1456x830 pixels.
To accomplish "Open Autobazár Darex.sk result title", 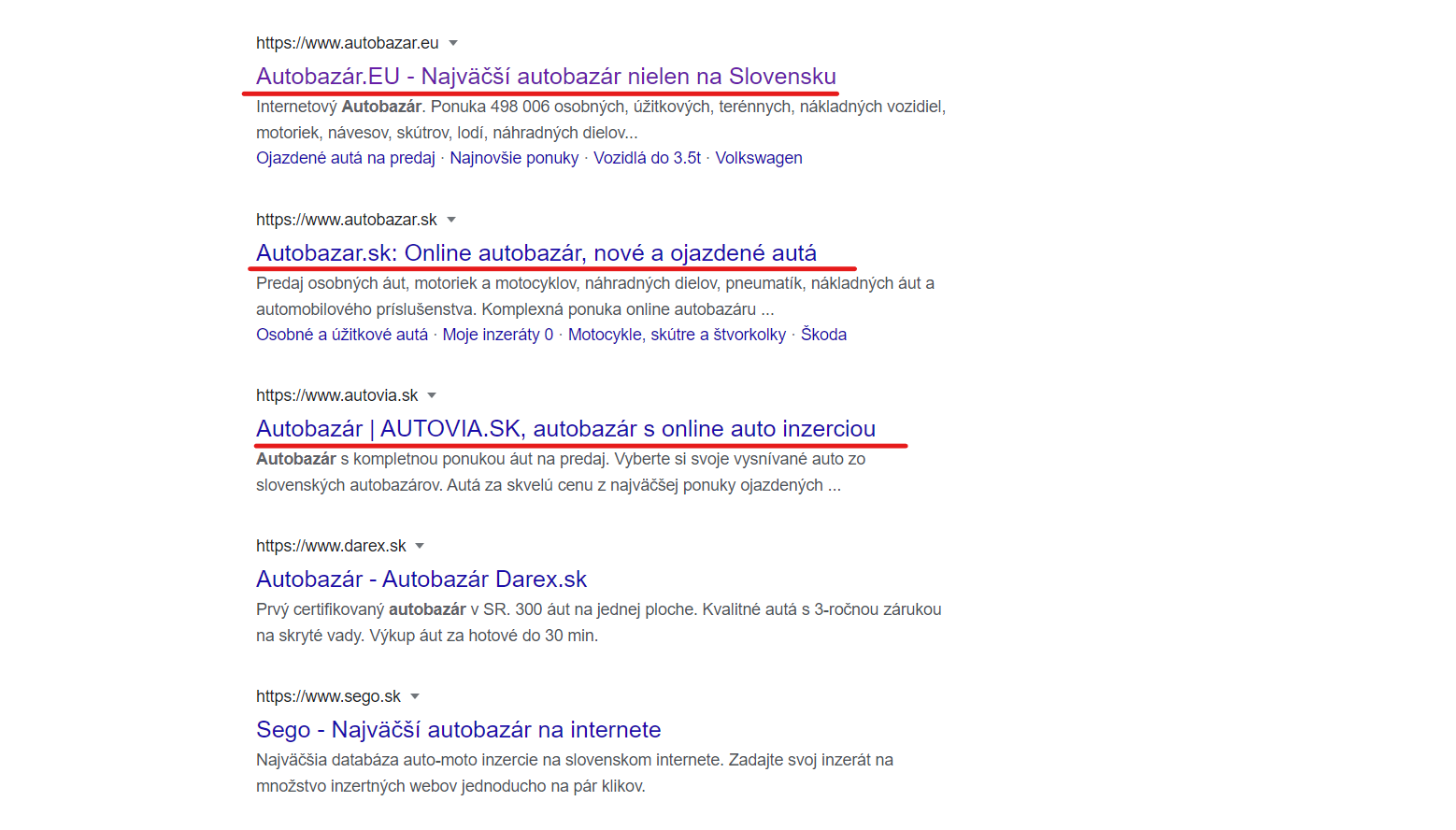I will point(421,579).
